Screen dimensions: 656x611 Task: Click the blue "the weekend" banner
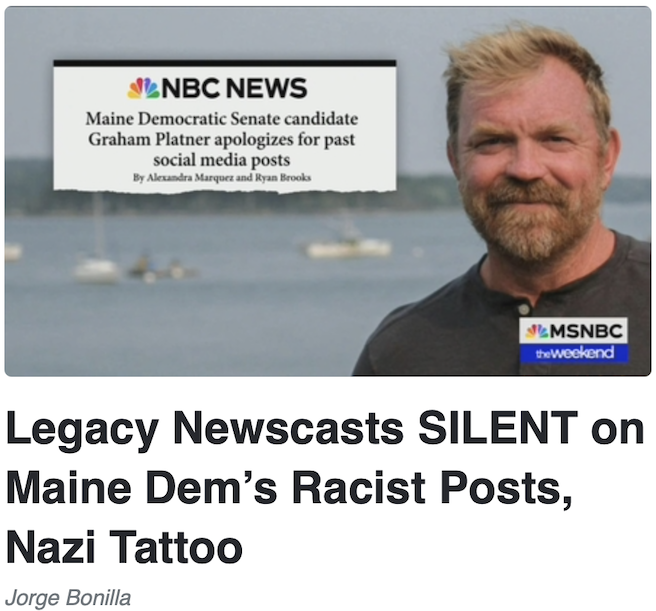pyautogui.click(x=574, y=353)
